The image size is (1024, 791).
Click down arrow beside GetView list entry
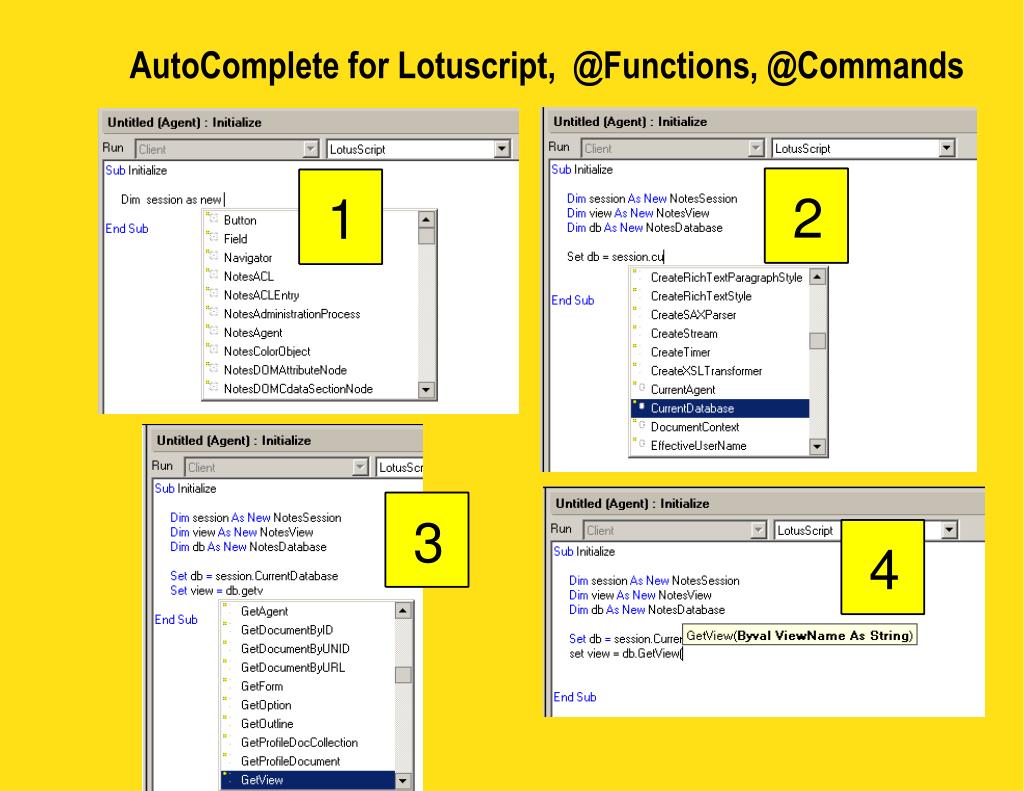[x=403, y=780]
